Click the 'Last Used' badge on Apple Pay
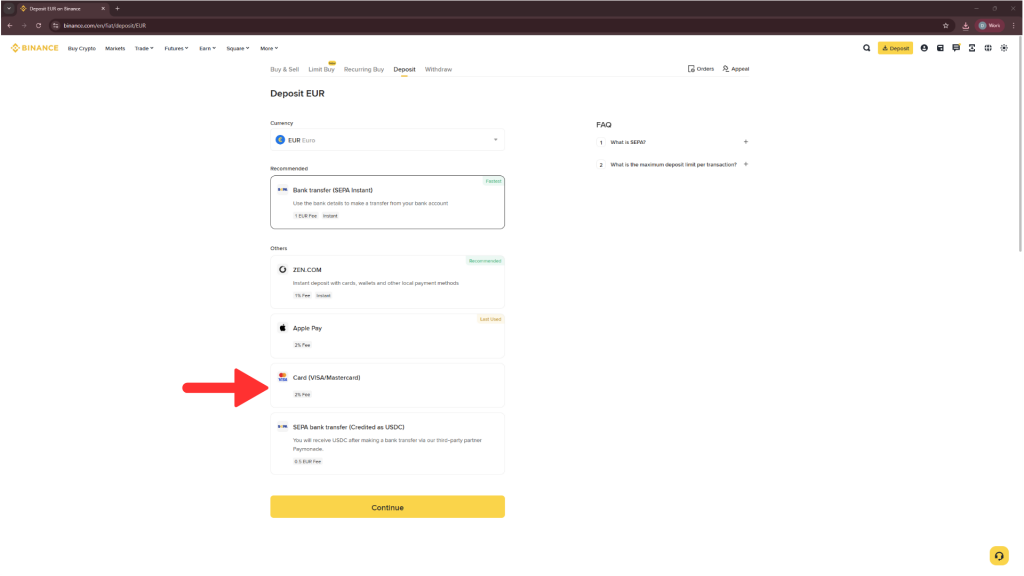Image resolution: width=1024 pixels, height=576 pixels. (x=490, y=319)
